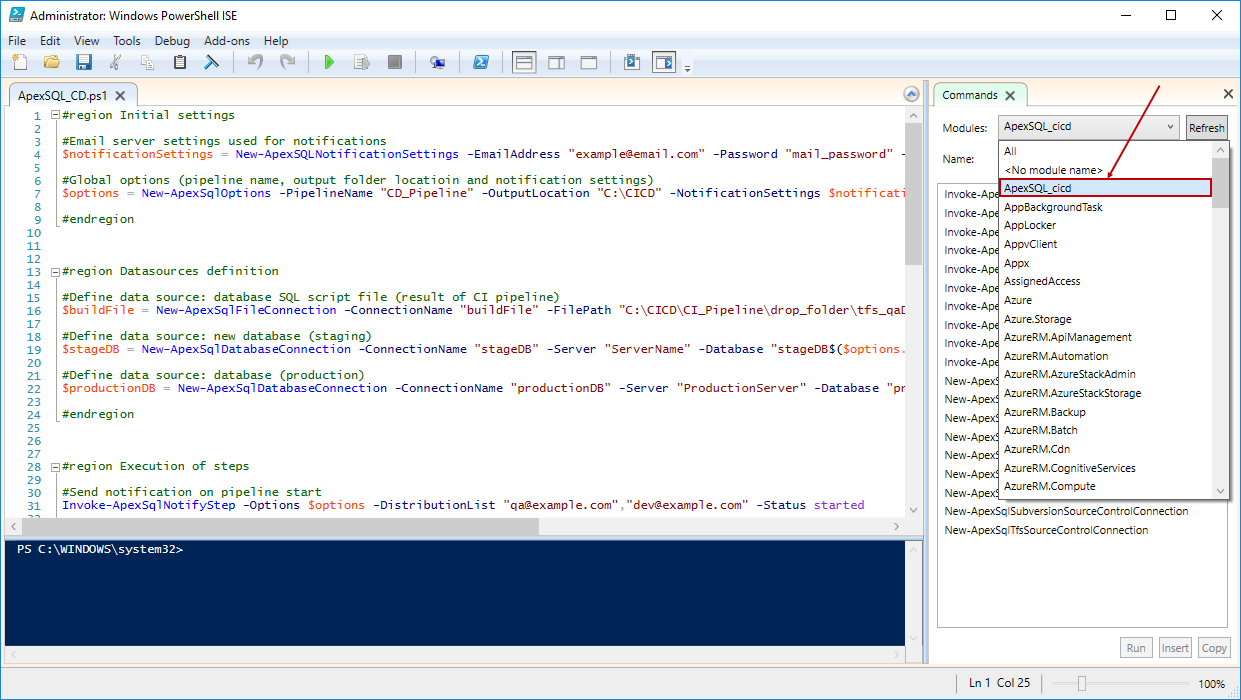Close the ApexSQL_CD.ps1 script tab

(120, 96)
